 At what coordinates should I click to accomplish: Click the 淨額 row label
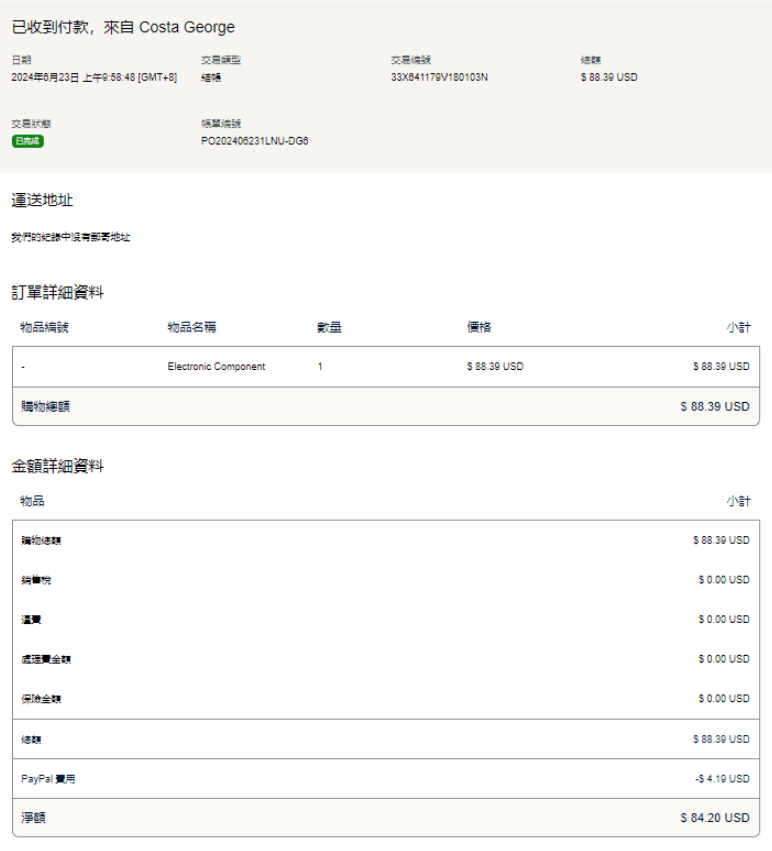[x=33, y=818]
